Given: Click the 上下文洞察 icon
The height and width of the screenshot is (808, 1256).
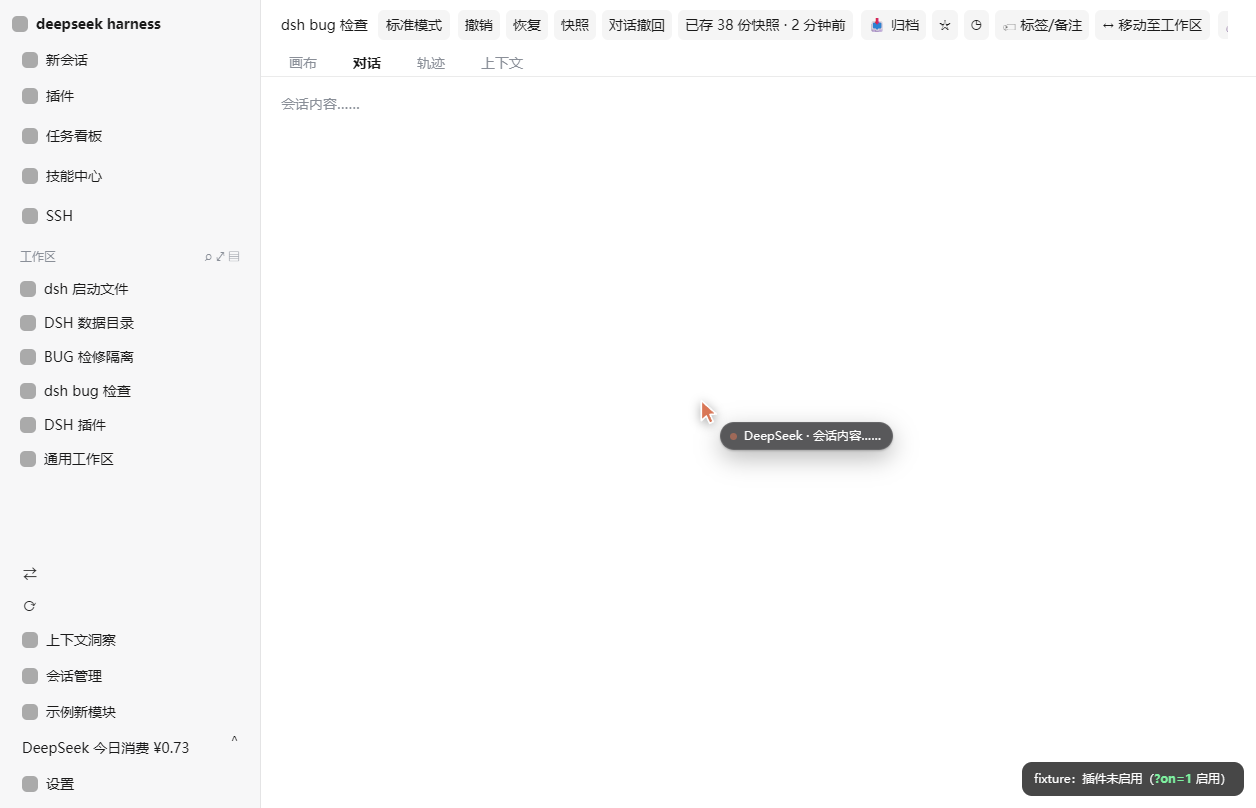Looking at the screenshot, I should pyautogui.click(x=30, y=640).
